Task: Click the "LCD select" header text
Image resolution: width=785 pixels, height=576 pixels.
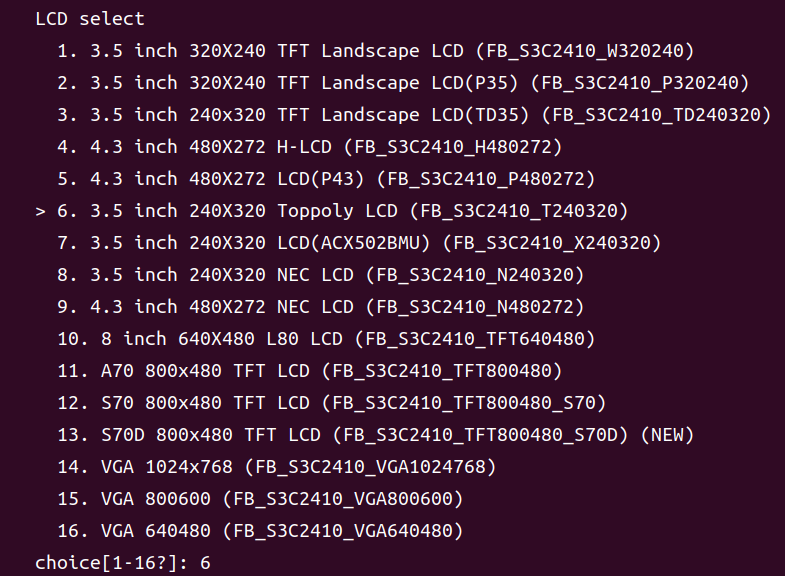Action: 90,19
